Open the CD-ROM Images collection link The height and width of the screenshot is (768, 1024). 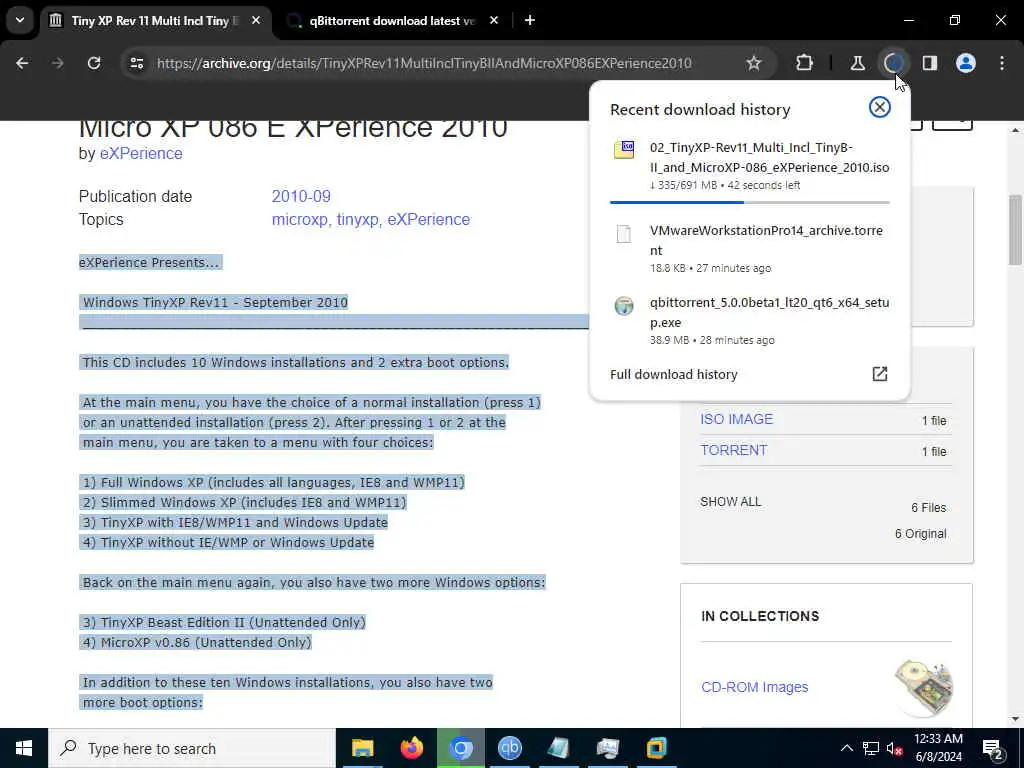(754, 687)
